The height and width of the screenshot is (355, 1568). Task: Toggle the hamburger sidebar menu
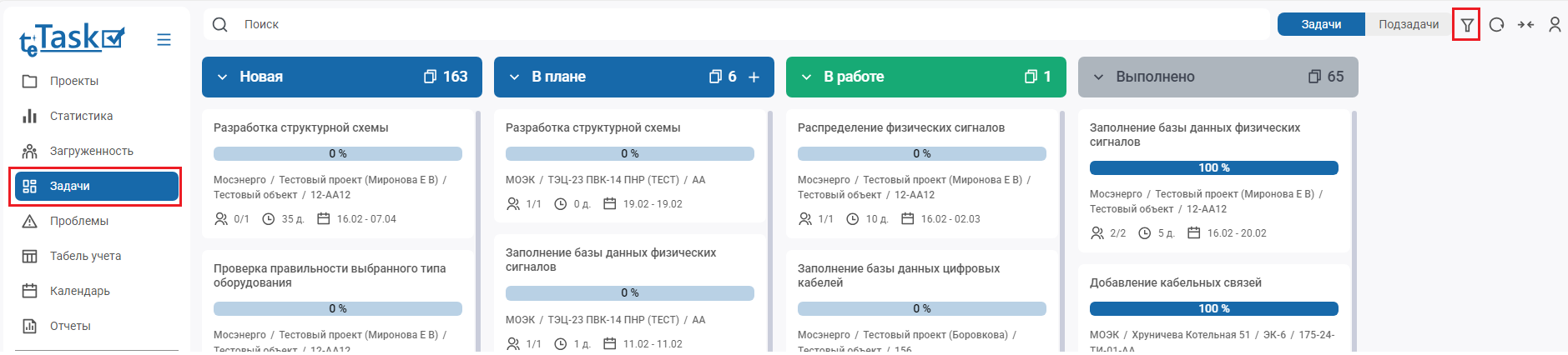[164, 40]
